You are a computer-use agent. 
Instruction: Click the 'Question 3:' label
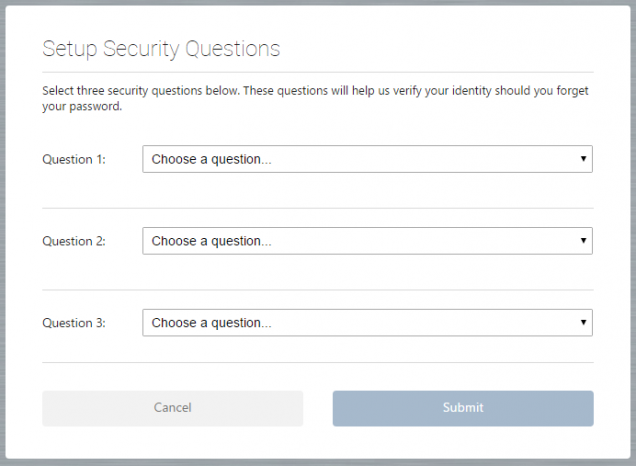pyautogui.click(x=74, y=323)
